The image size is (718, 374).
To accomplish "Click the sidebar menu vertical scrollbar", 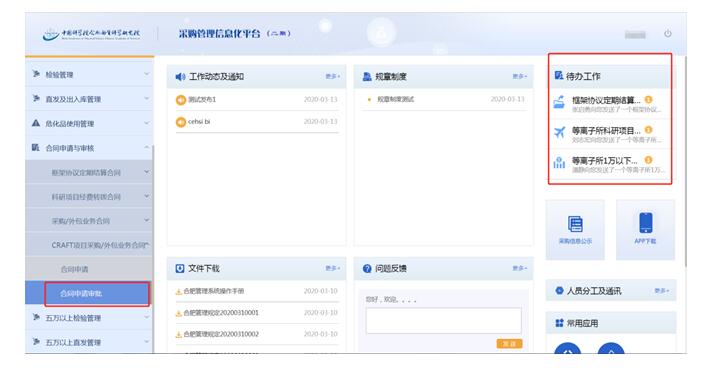I will [x=153, y=249].
